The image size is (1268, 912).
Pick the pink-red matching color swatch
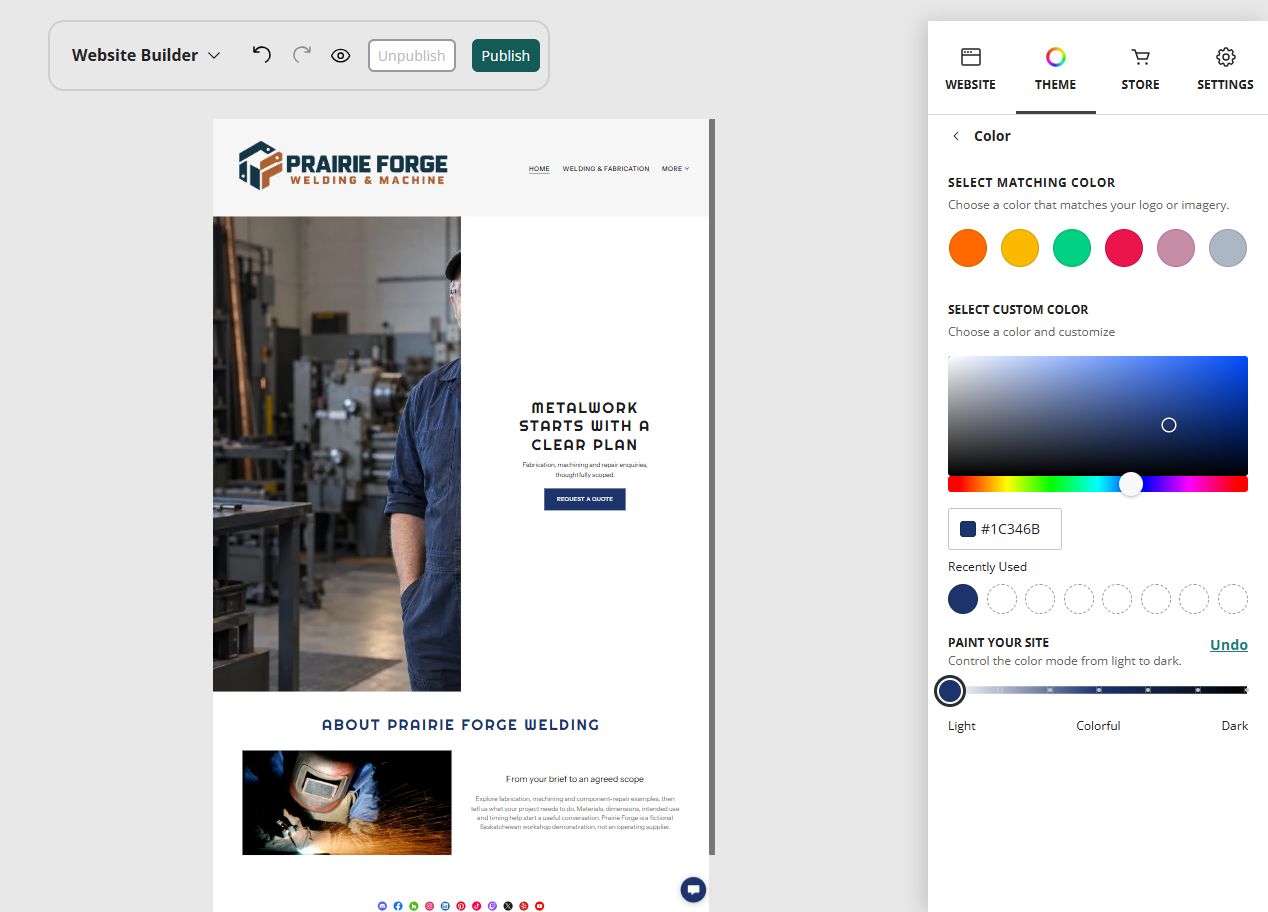tap(1124, 248)
